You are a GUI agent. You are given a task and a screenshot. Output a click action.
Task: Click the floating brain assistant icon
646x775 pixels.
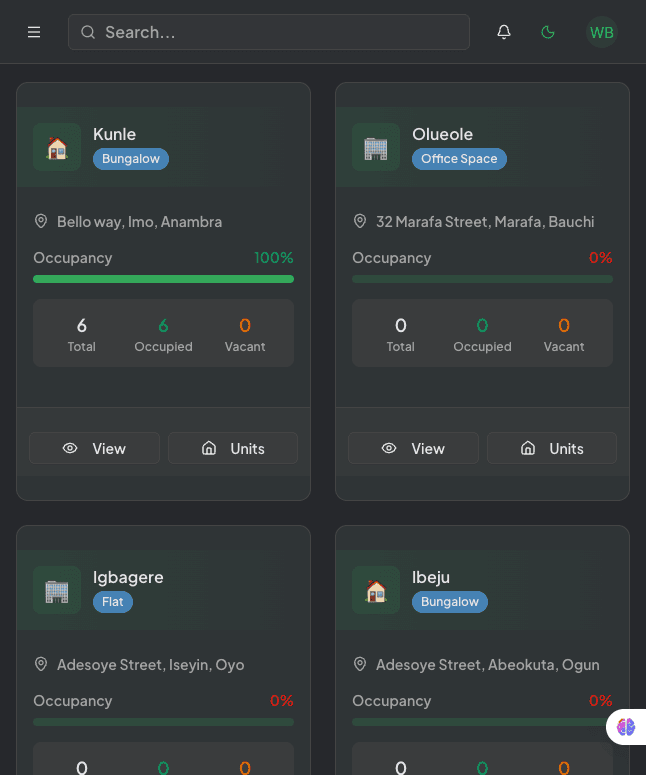click(x=626, y=727)
